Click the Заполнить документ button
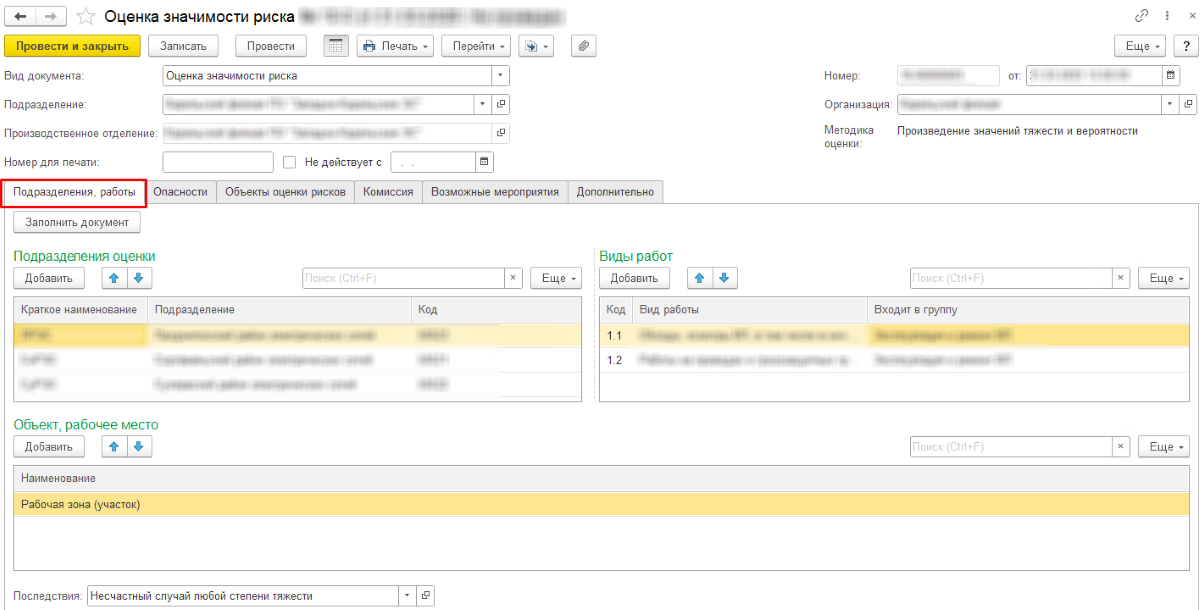The image size is (1200, 610). point(77,222)
